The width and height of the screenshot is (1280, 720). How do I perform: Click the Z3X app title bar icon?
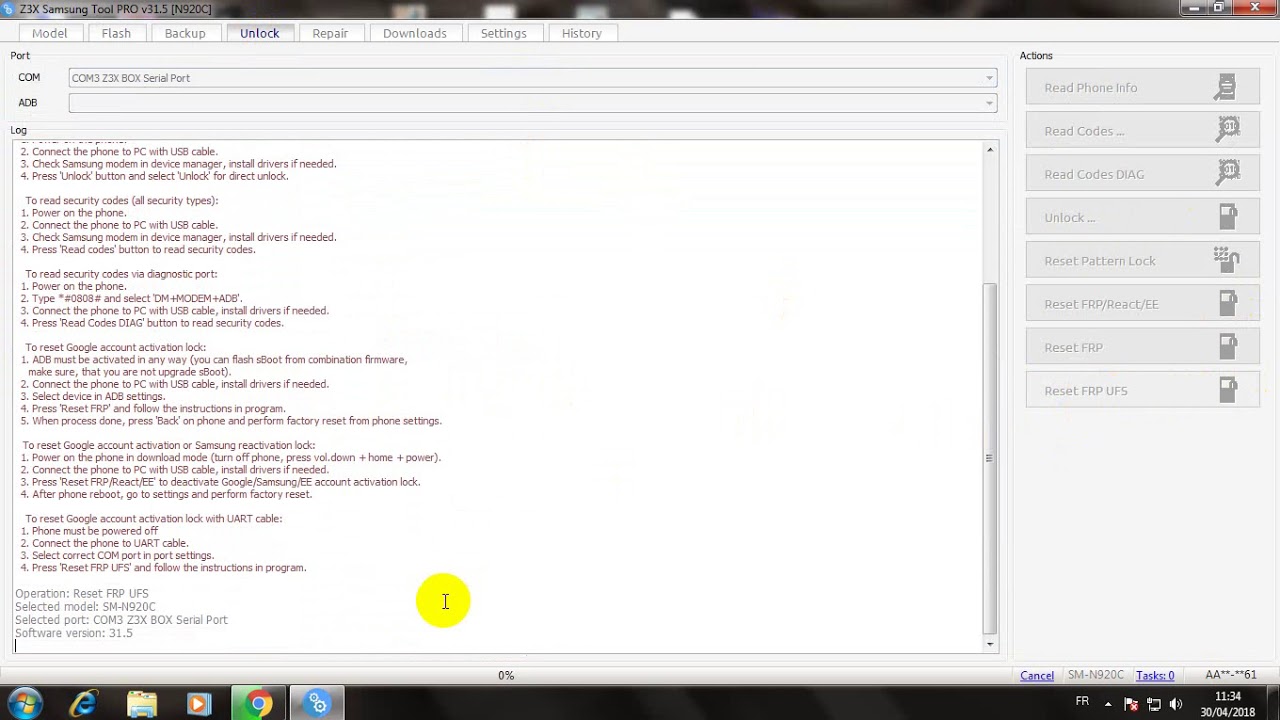[x=9, y=9]
